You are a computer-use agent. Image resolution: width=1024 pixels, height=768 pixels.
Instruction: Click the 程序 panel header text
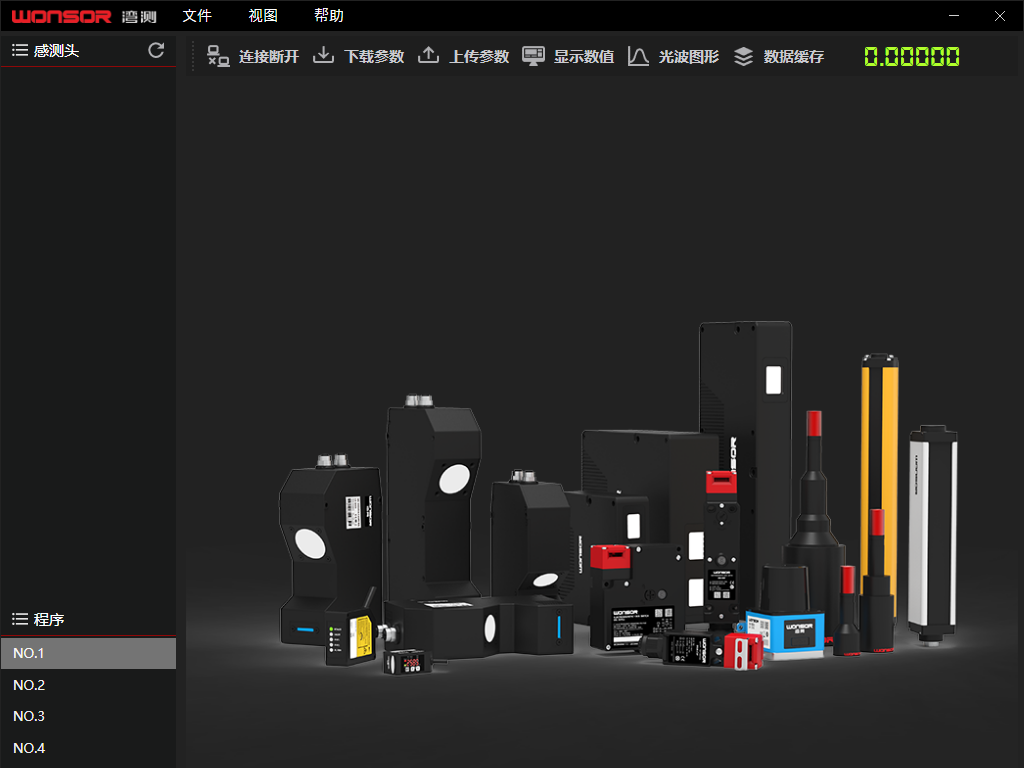coord(49,620)
